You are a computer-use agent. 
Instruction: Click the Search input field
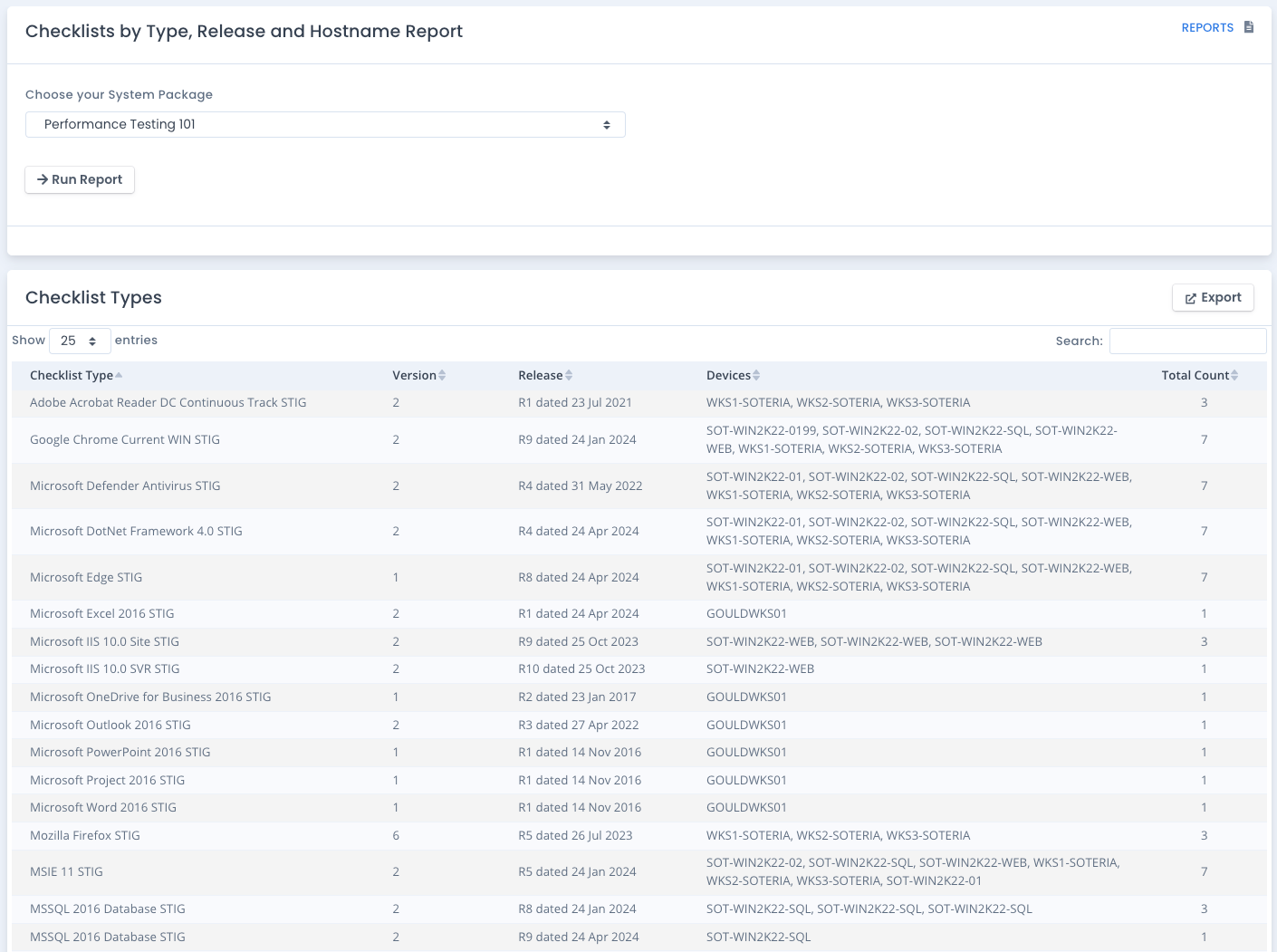tap(1187, 341)
